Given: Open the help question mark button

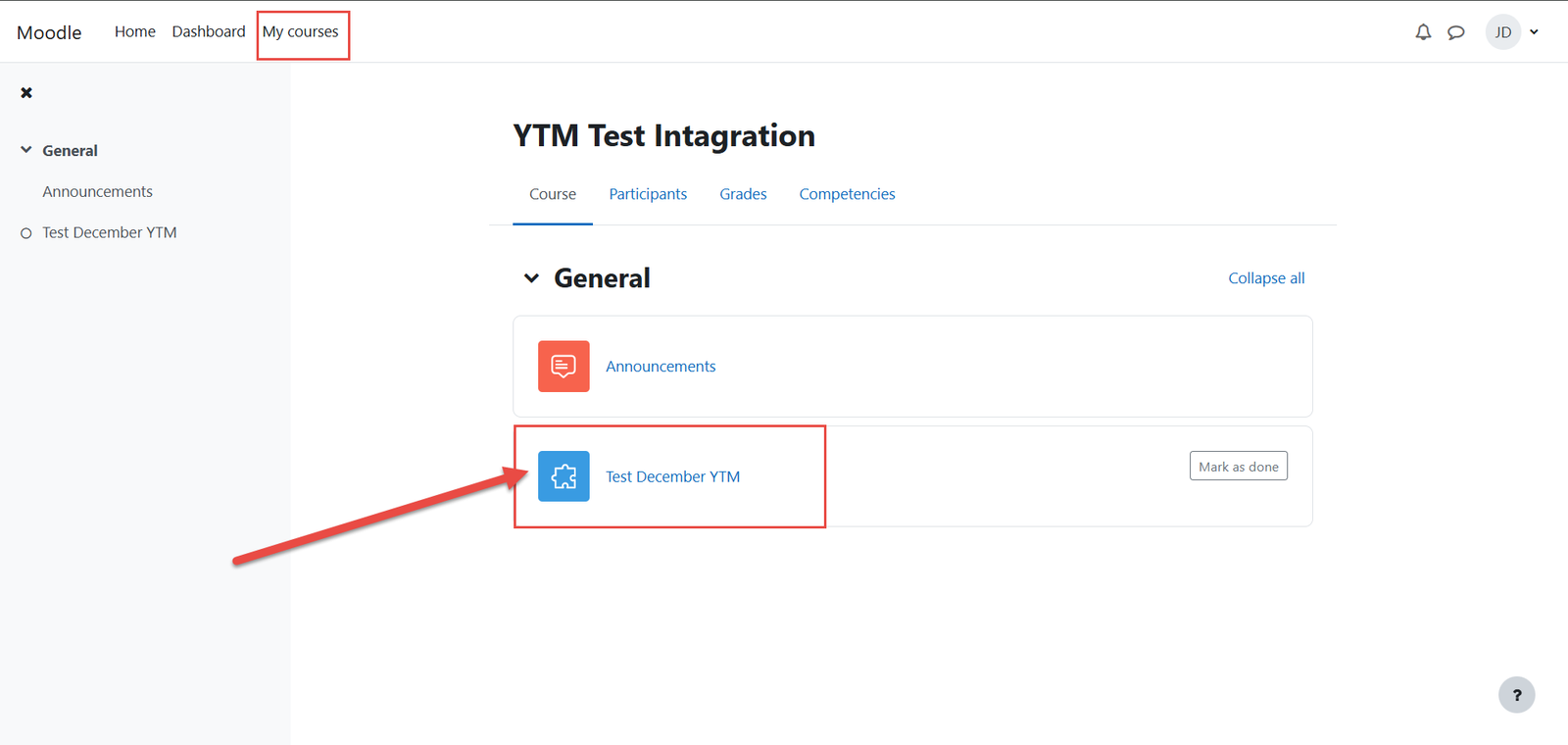Looking at the screenshot, I should coord(1516,695).
